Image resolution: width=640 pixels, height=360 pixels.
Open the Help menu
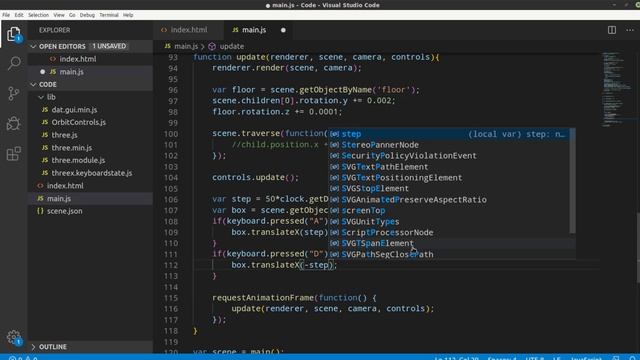tap(128, 15)
